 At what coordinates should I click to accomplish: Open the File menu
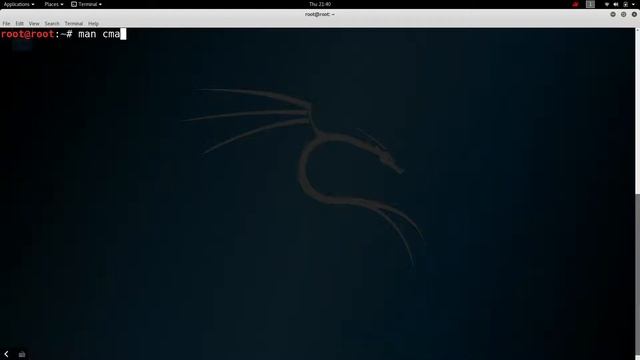pos(6,24)
